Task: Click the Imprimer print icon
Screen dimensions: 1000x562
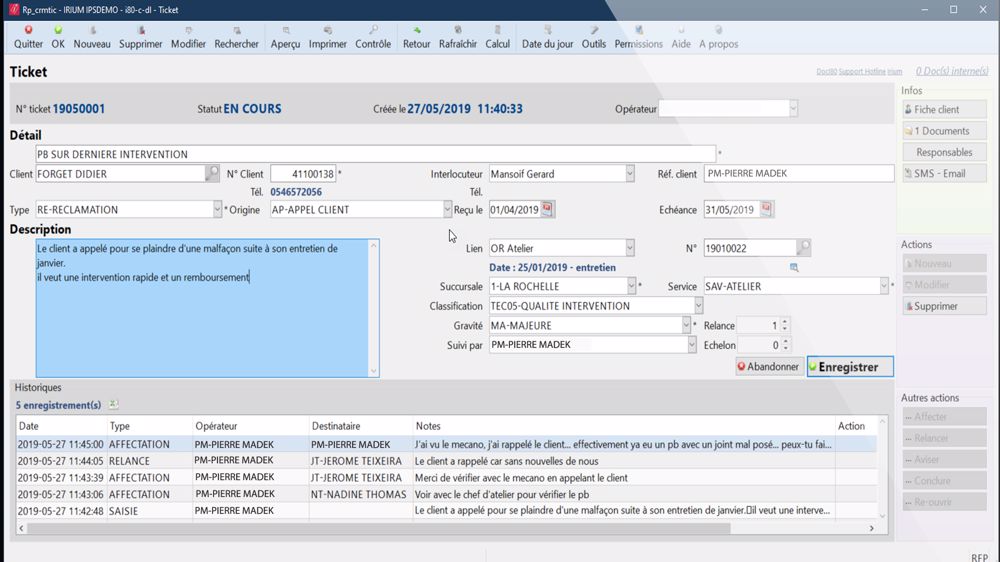Action: click(327, 38)
